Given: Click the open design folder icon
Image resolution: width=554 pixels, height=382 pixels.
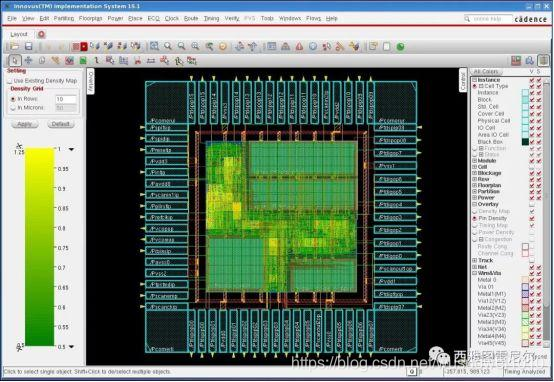Looking at the screenshot, I should pyautogui.click(x=14, y=46).
